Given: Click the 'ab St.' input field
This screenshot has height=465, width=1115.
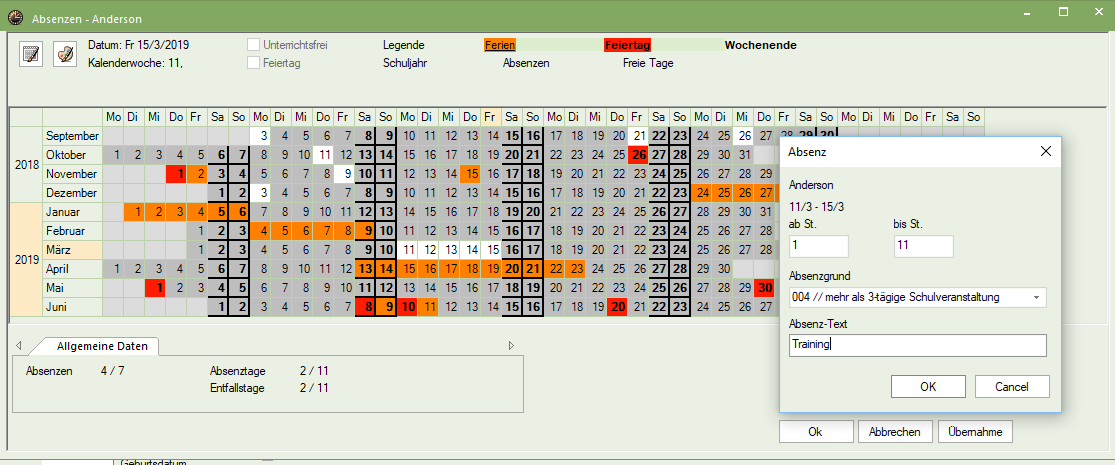Looking at the screenshot, I should point(818,246).
